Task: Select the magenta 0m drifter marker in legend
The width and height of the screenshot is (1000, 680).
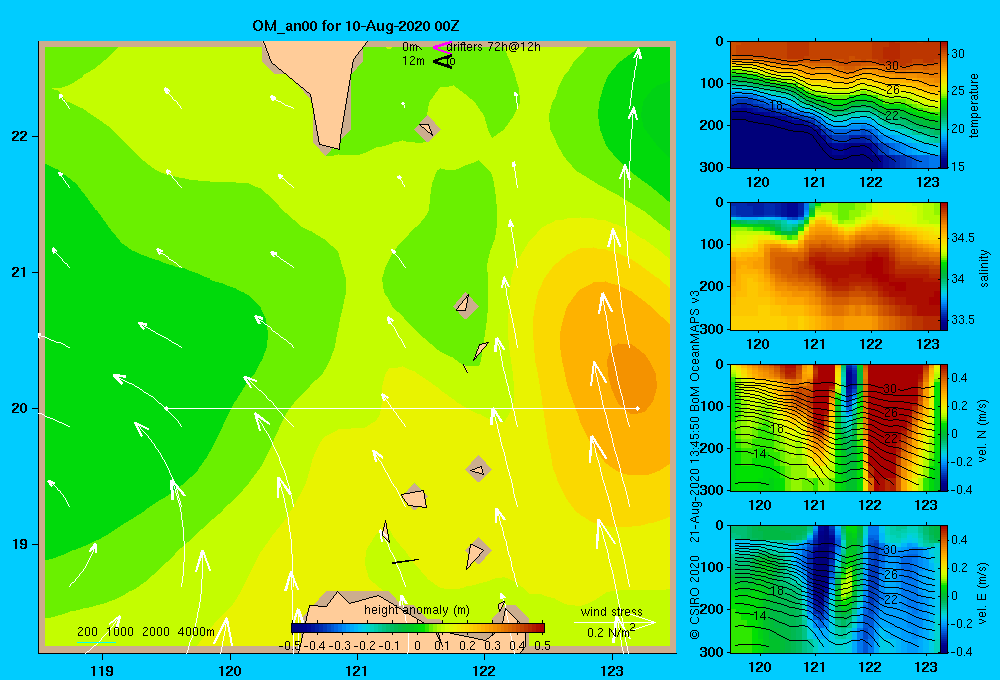Action: pyautogui.click(x=442, y=47)
